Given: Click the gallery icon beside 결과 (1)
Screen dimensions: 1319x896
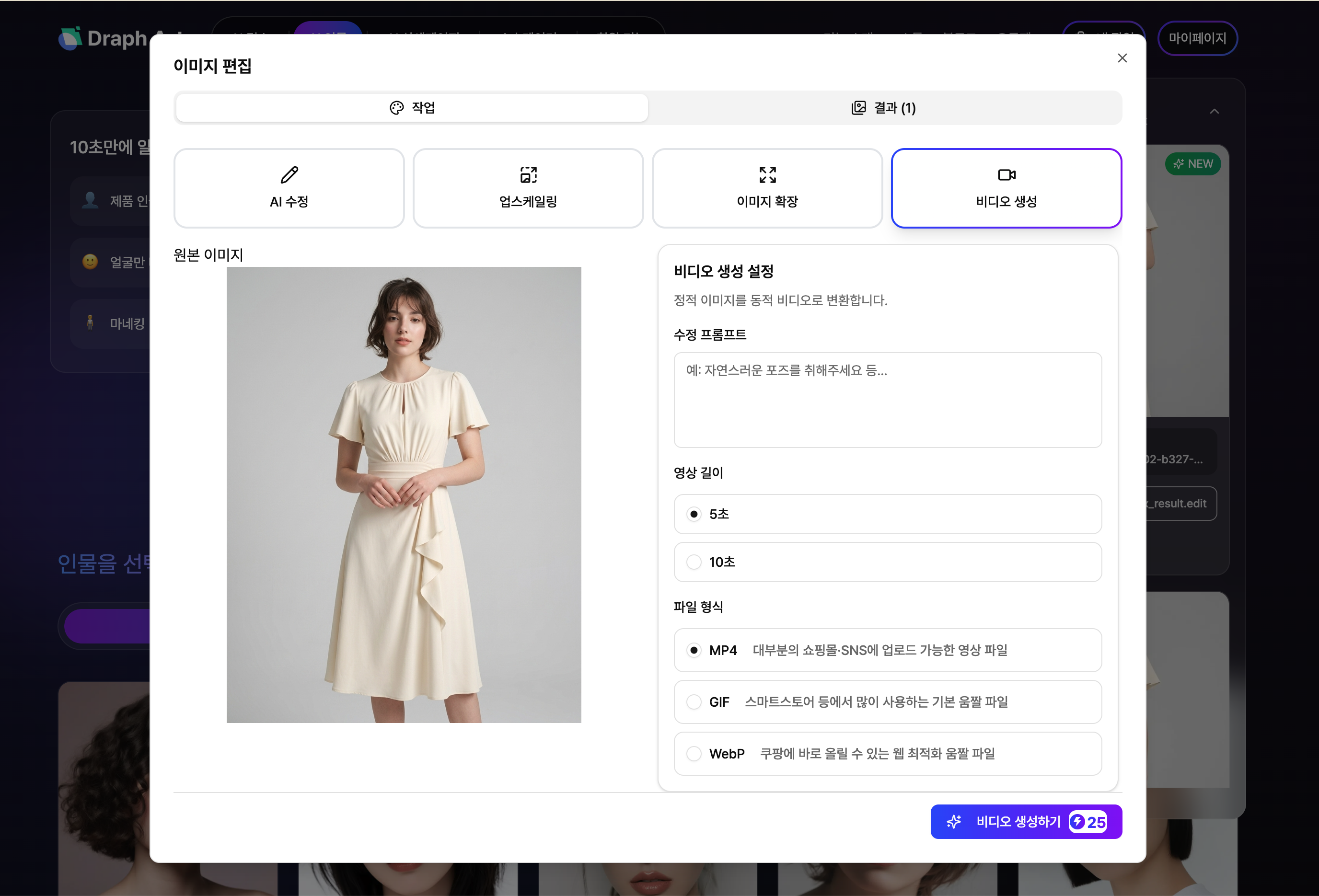Looking at the screenshot, I should pyautogui.click(x=858, y=108).
